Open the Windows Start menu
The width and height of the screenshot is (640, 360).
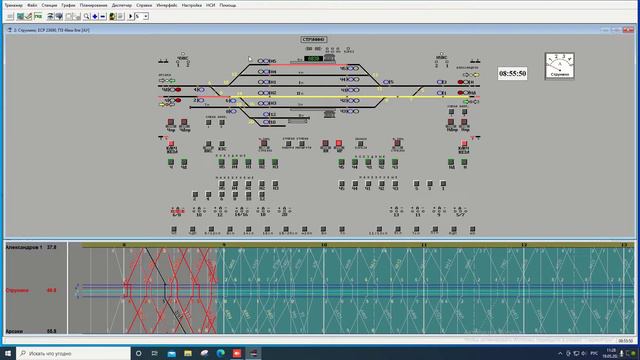click(x=8, y=353)
